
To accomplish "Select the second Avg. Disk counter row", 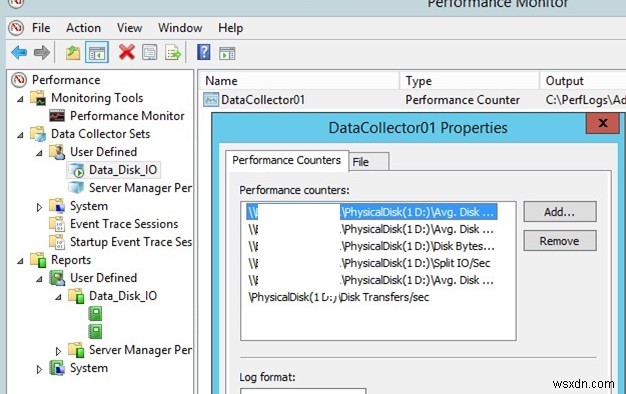I will [371, 229].
